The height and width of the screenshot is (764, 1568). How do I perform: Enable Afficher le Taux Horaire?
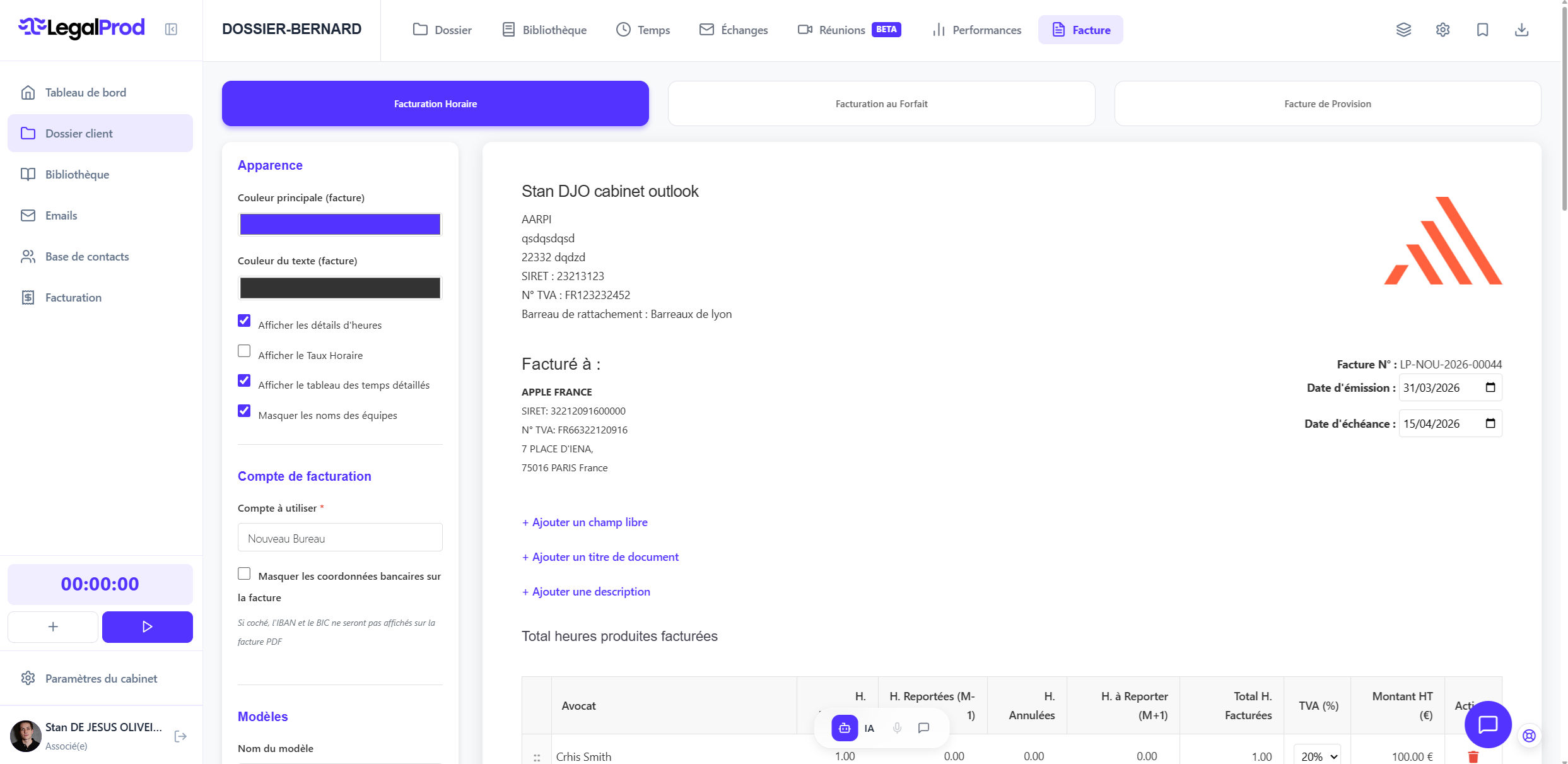tap(244, 351)
